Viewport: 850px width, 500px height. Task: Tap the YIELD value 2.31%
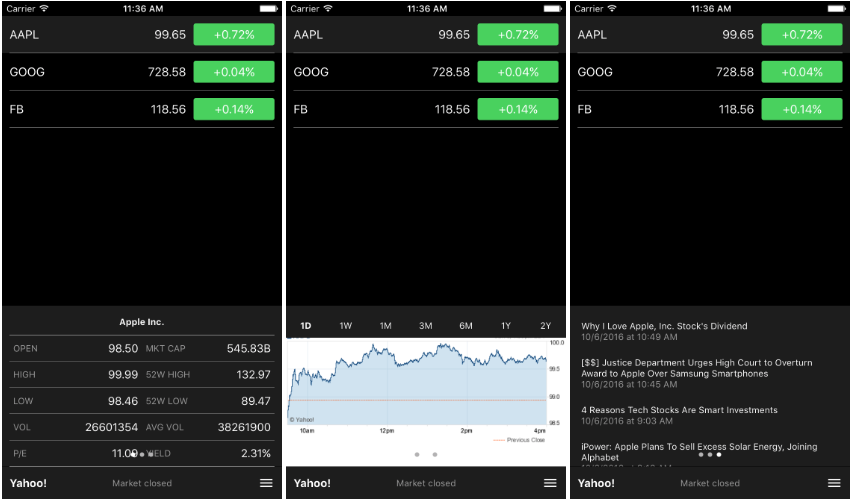point(256,453)
